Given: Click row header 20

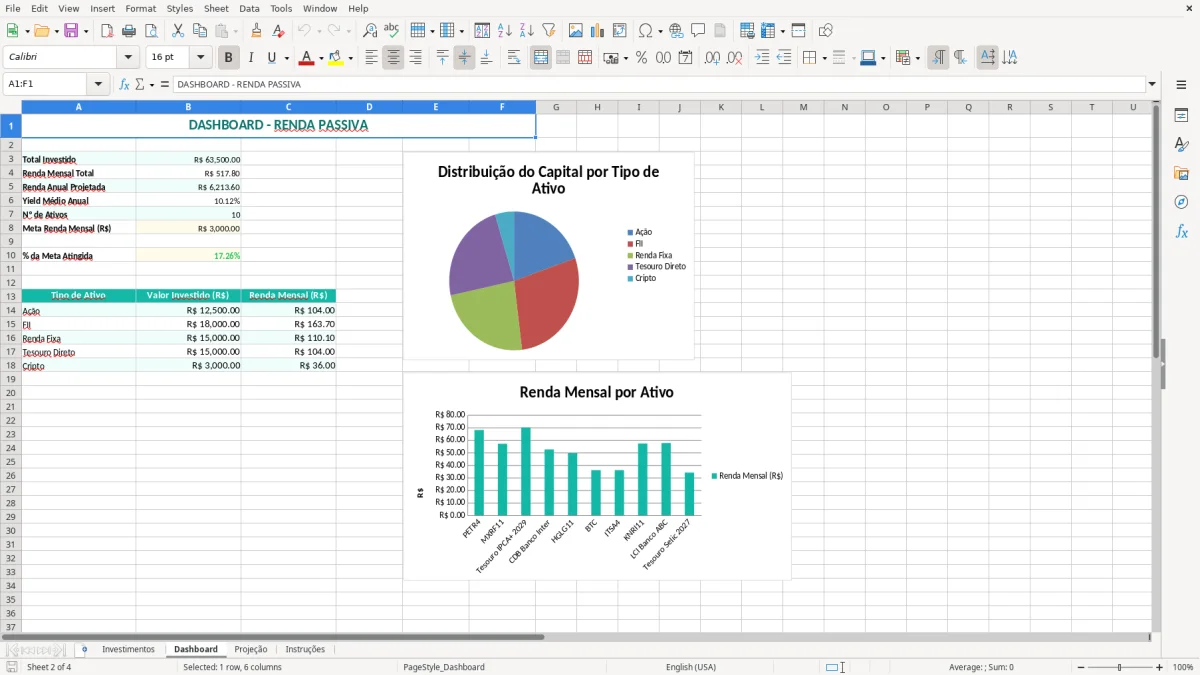Looking at the screenshot, I should coord(11,393).
